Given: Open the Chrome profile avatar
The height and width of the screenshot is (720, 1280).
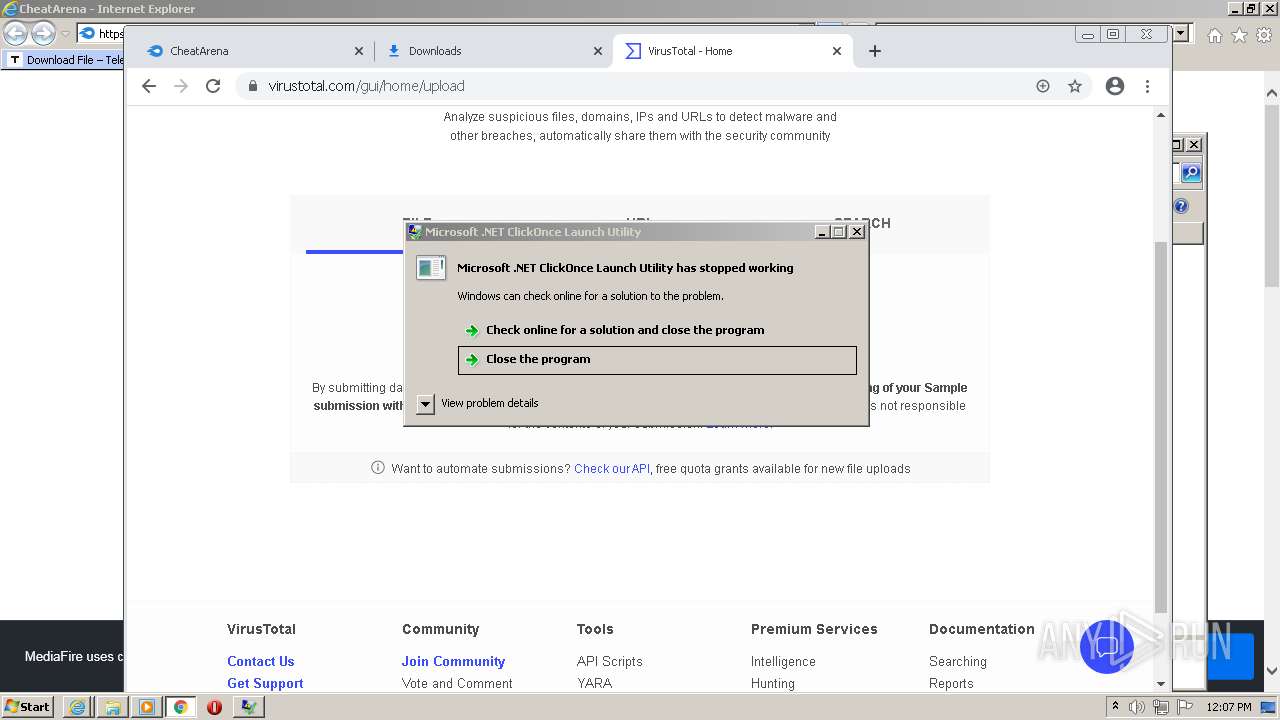Looking at the screenshot, I should [1115, 86].
